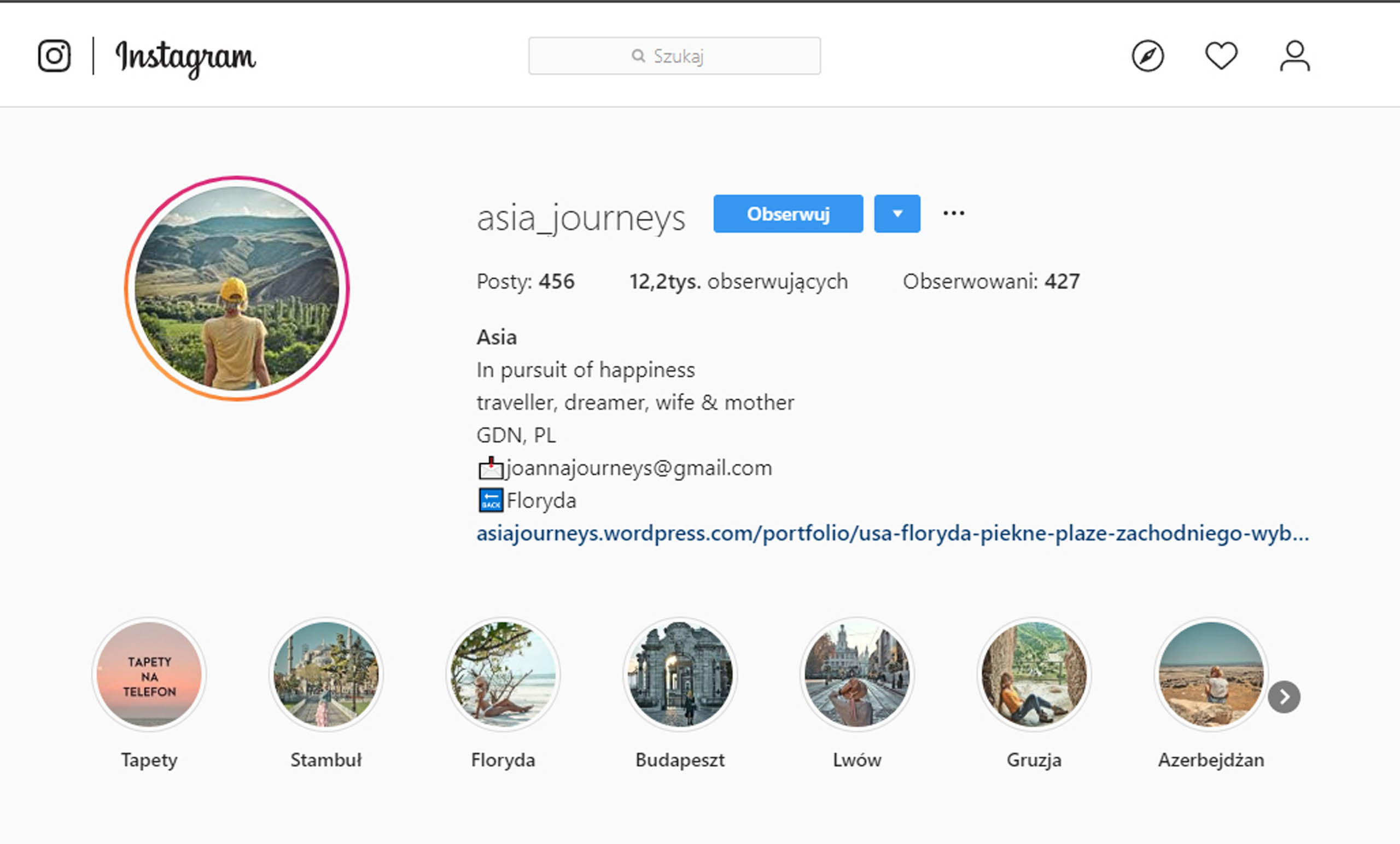
Task: Click the Posty: 456 post count
Action: (526, 281)
